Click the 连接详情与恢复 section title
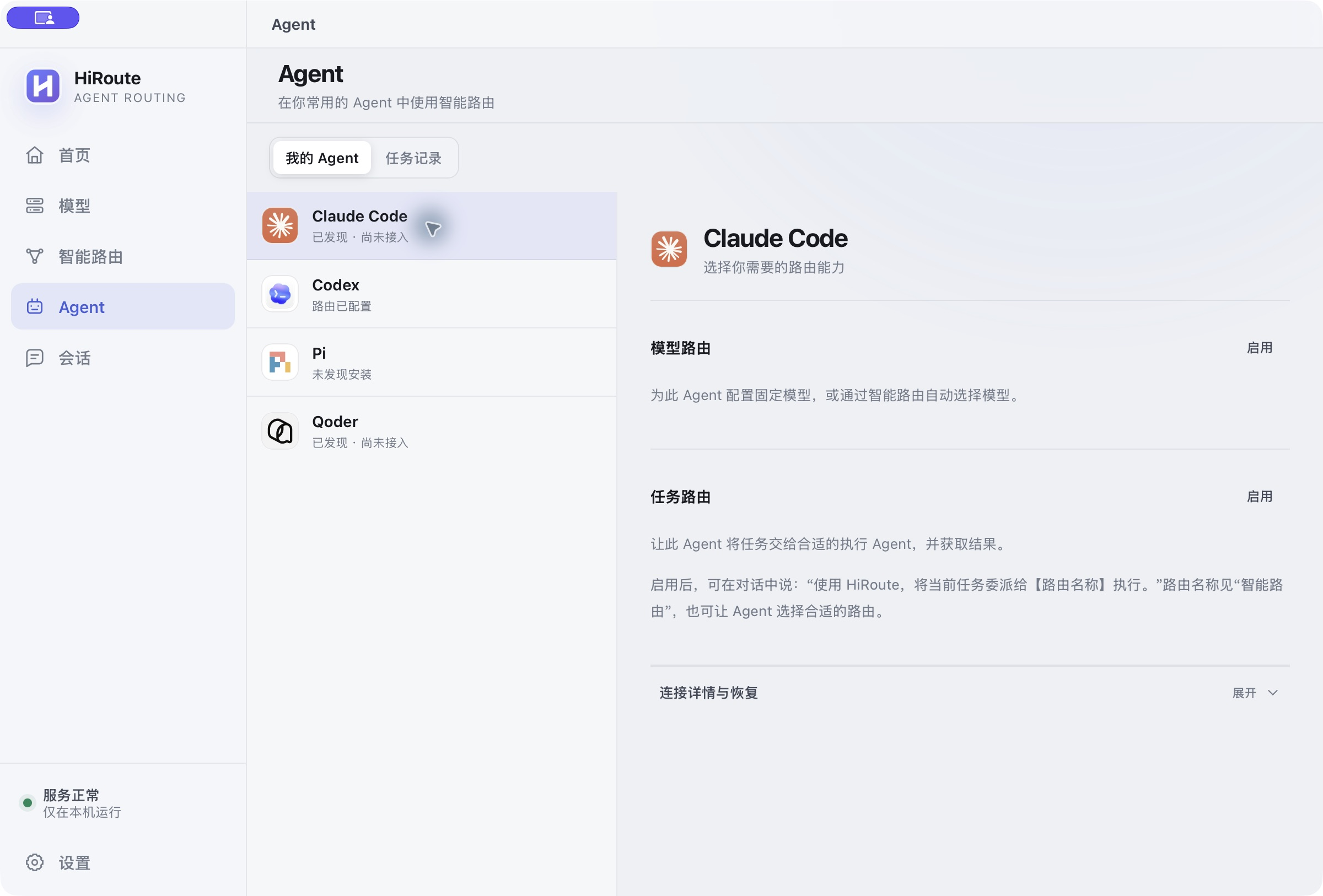This screenshot has height=896, width=1323. pyautogui.click(x=709, y=692)
